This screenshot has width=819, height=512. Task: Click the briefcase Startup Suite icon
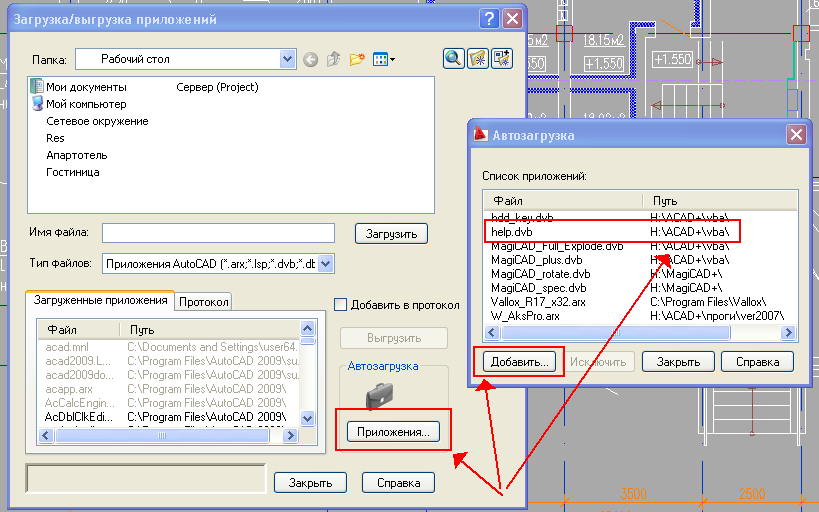pyautogui.click(x=379, y=396)
